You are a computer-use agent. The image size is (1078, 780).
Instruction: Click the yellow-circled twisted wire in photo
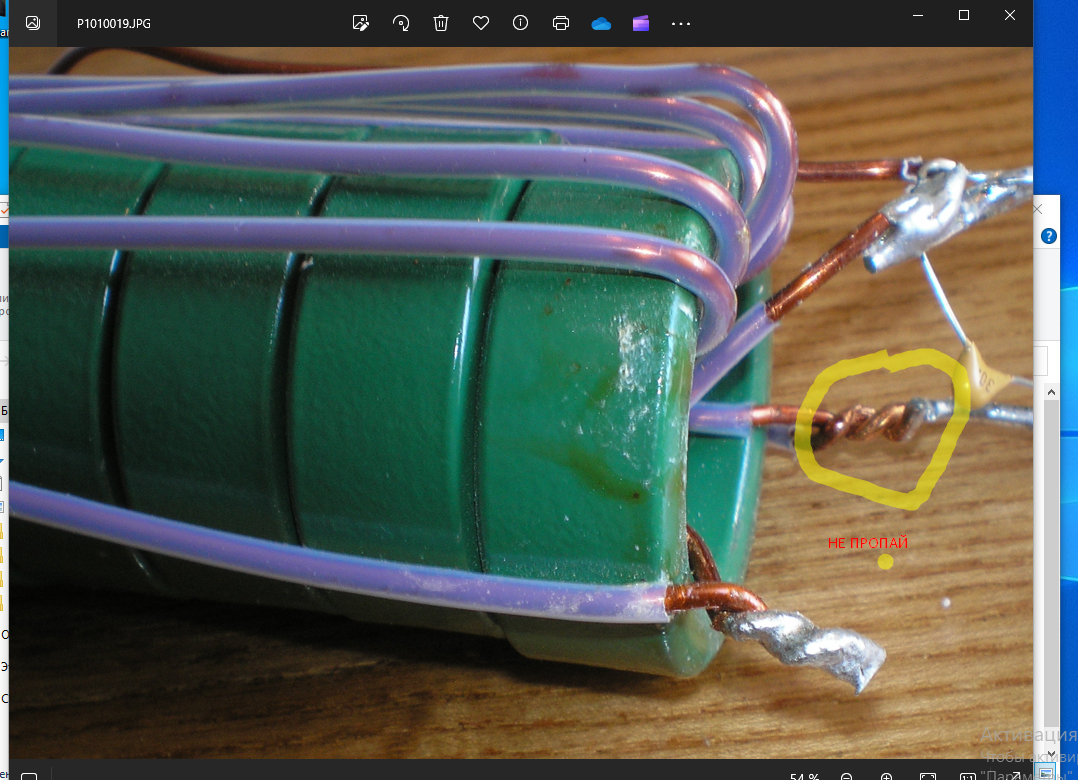point(870,425)
